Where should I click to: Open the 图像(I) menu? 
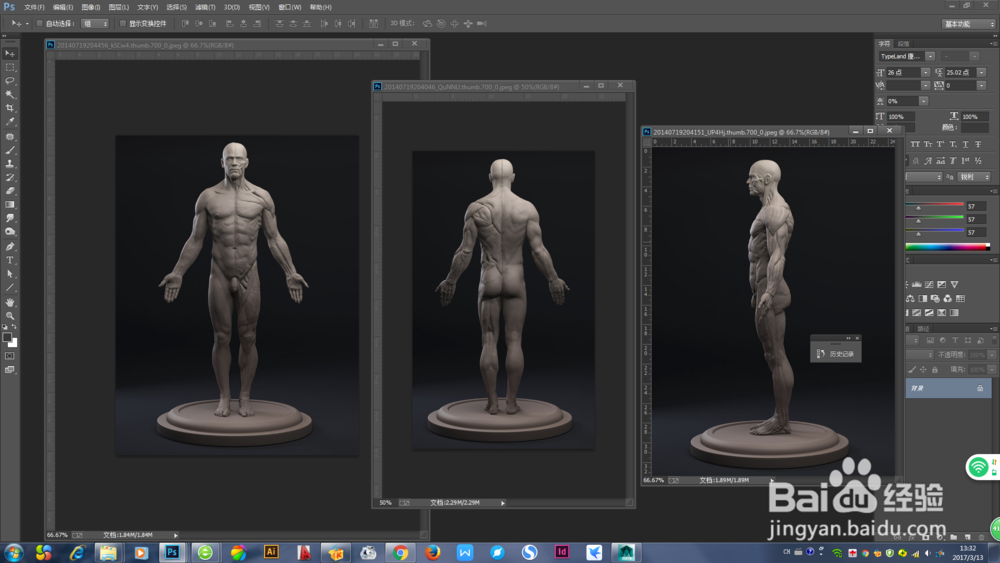coord(91,7)
